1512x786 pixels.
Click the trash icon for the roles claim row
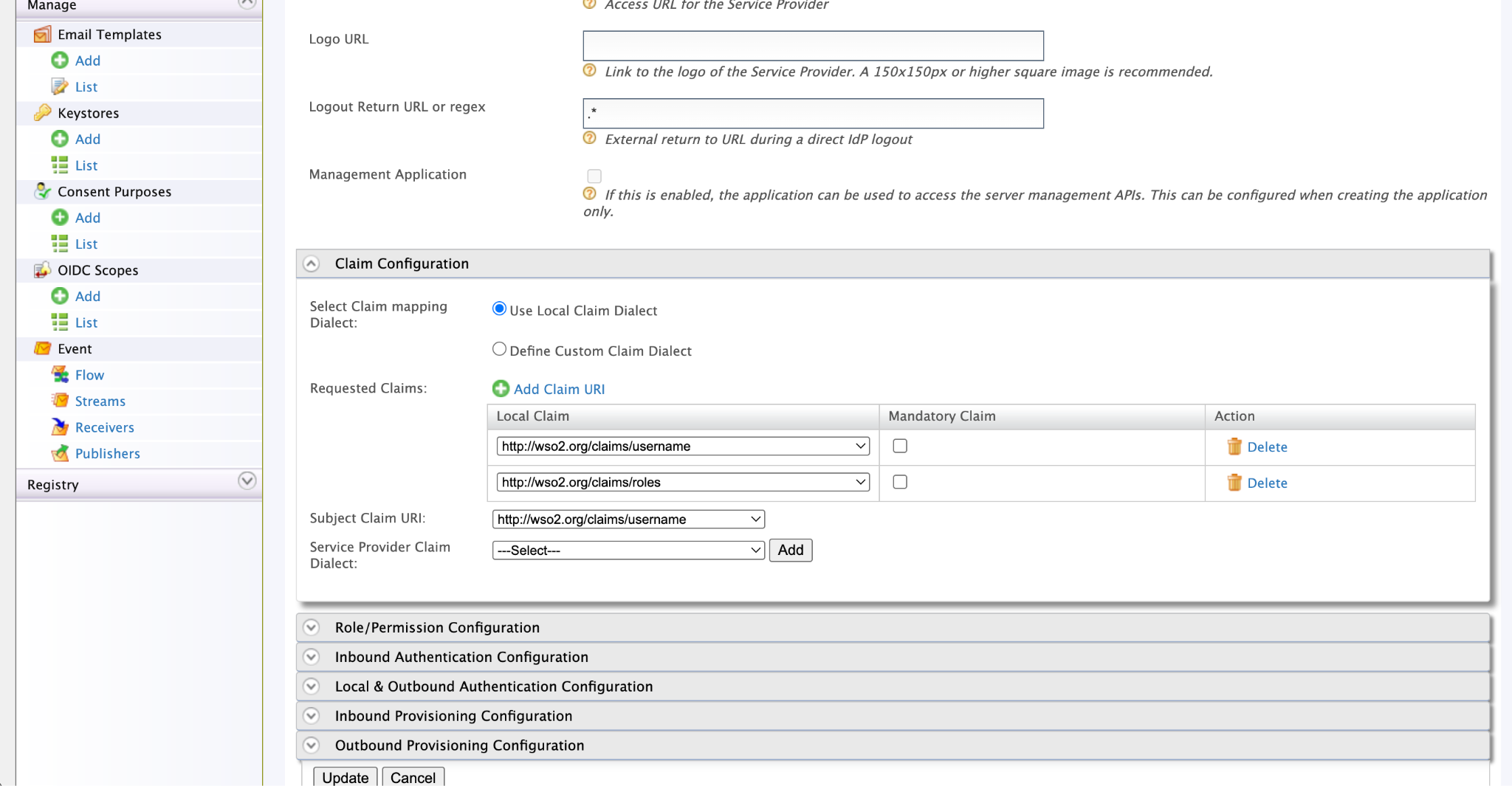(1234, 483)
